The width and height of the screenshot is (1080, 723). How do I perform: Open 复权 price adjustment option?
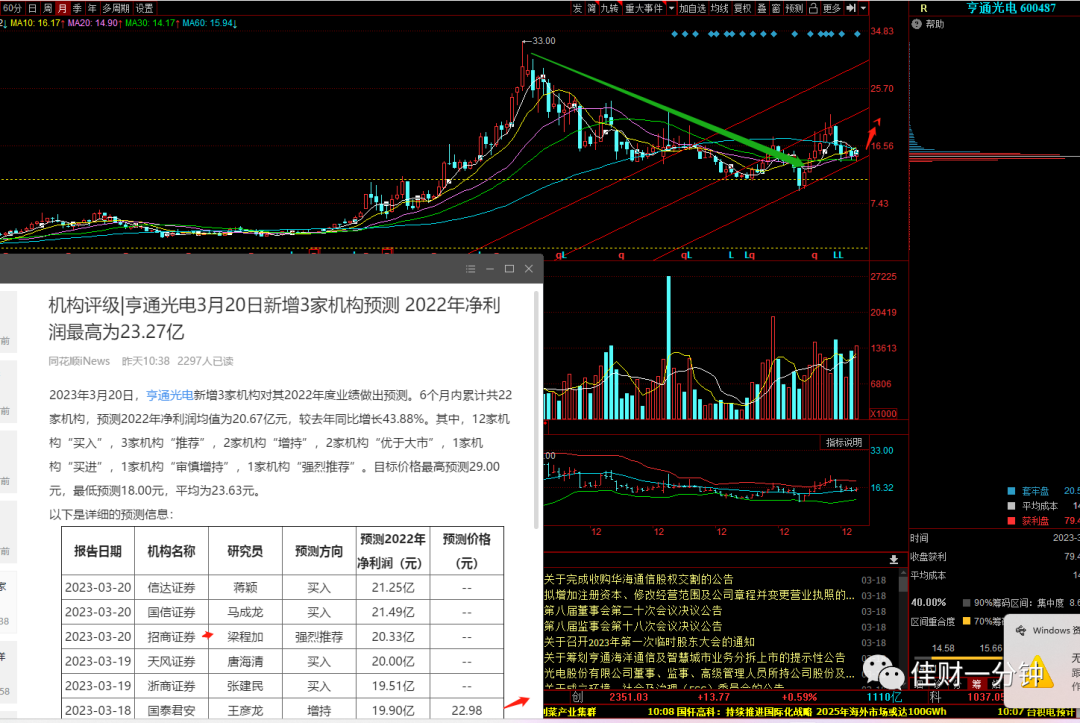[742, 8]
